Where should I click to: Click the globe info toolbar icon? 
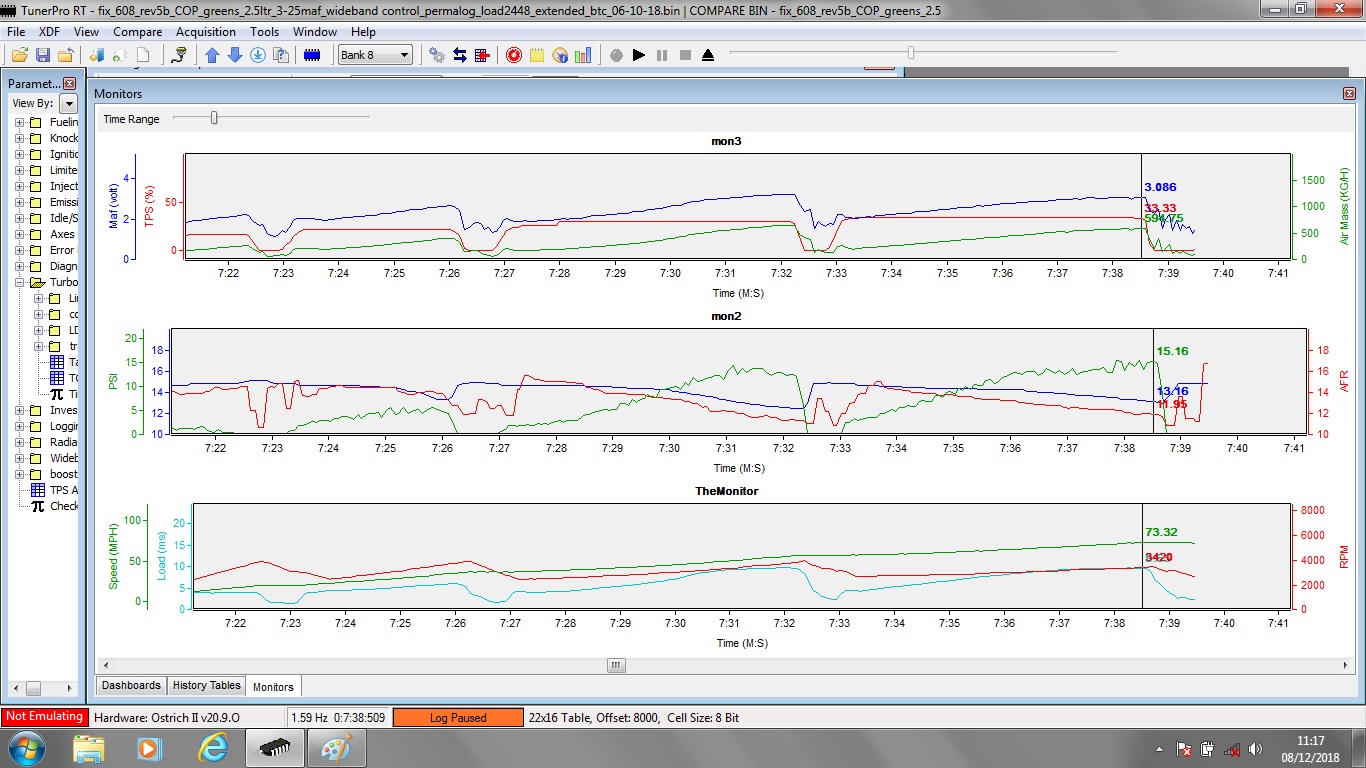tap(560, 55)
